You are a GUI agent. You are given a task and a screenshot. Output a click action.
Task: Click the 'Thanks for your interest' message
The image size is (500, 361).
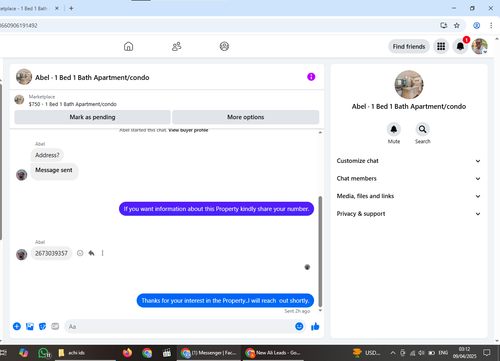(x=225, y=300)
